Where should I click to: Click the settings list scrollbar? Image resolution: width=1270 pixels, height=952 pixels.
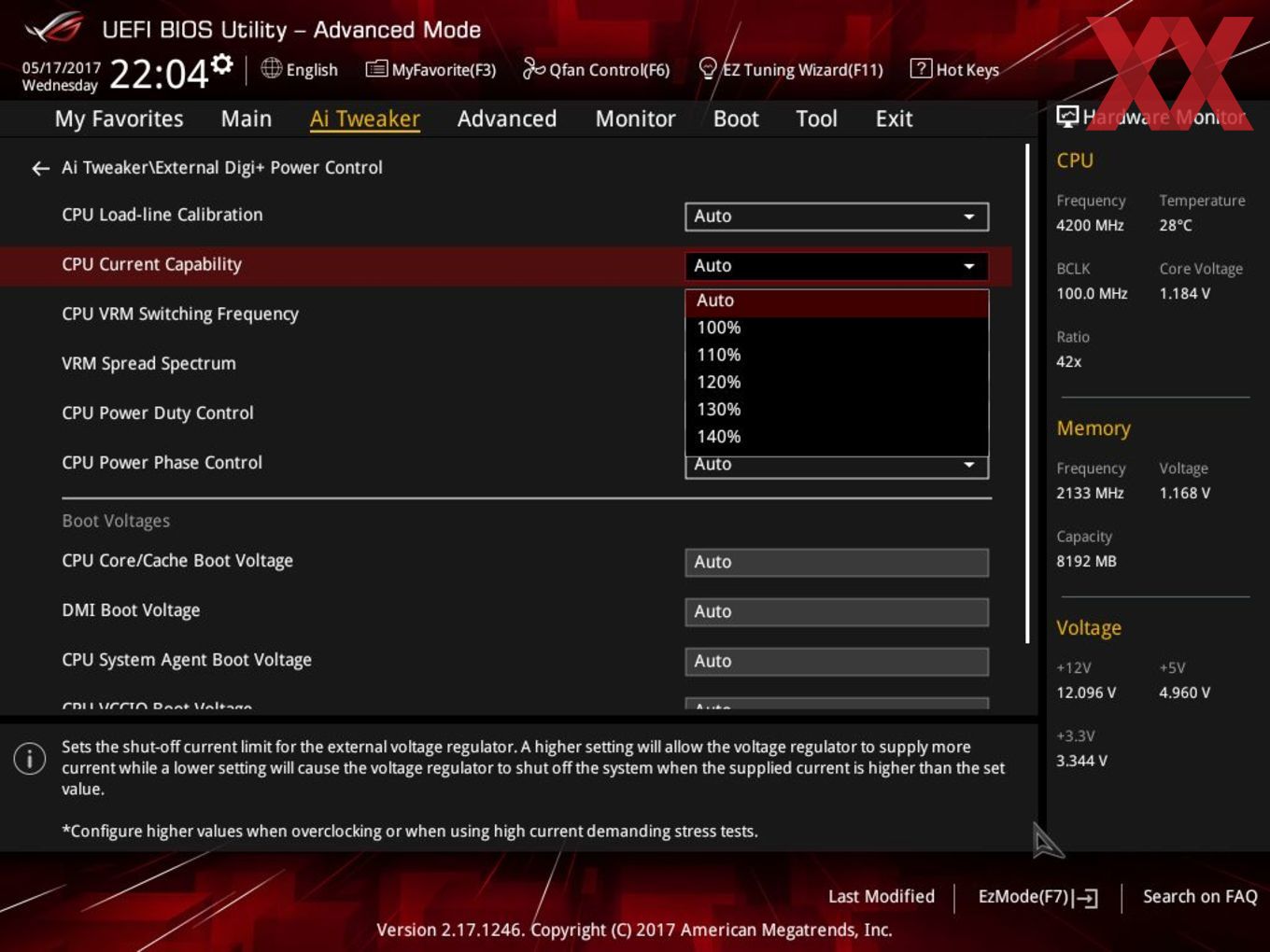click(x=1027, y=392)
